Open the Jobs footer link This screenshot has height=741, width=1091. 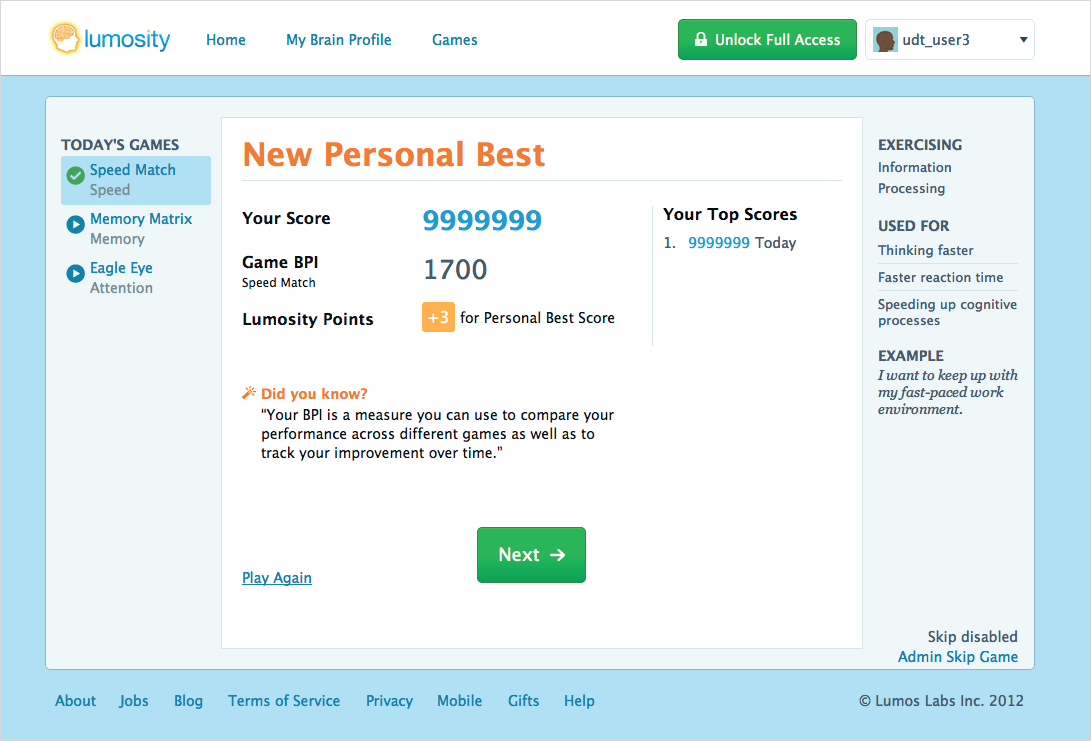134,701
